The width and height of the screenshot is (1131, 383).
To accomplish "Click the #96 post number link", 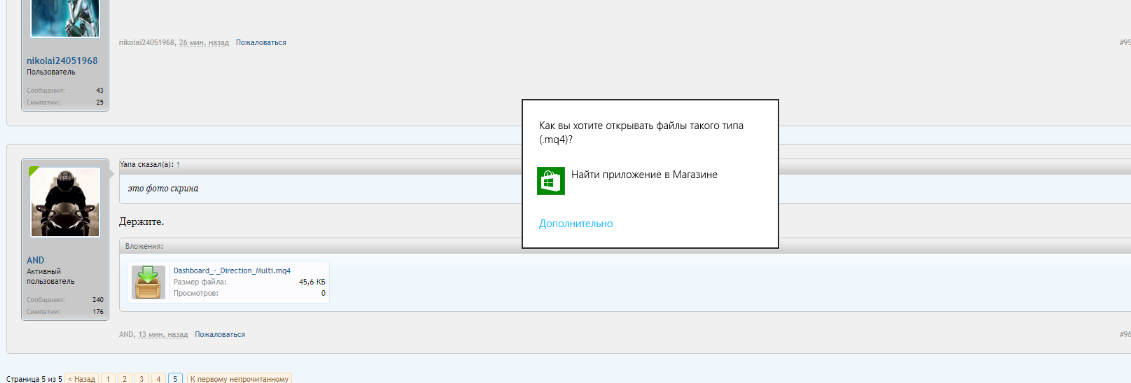I will 1125,335.
